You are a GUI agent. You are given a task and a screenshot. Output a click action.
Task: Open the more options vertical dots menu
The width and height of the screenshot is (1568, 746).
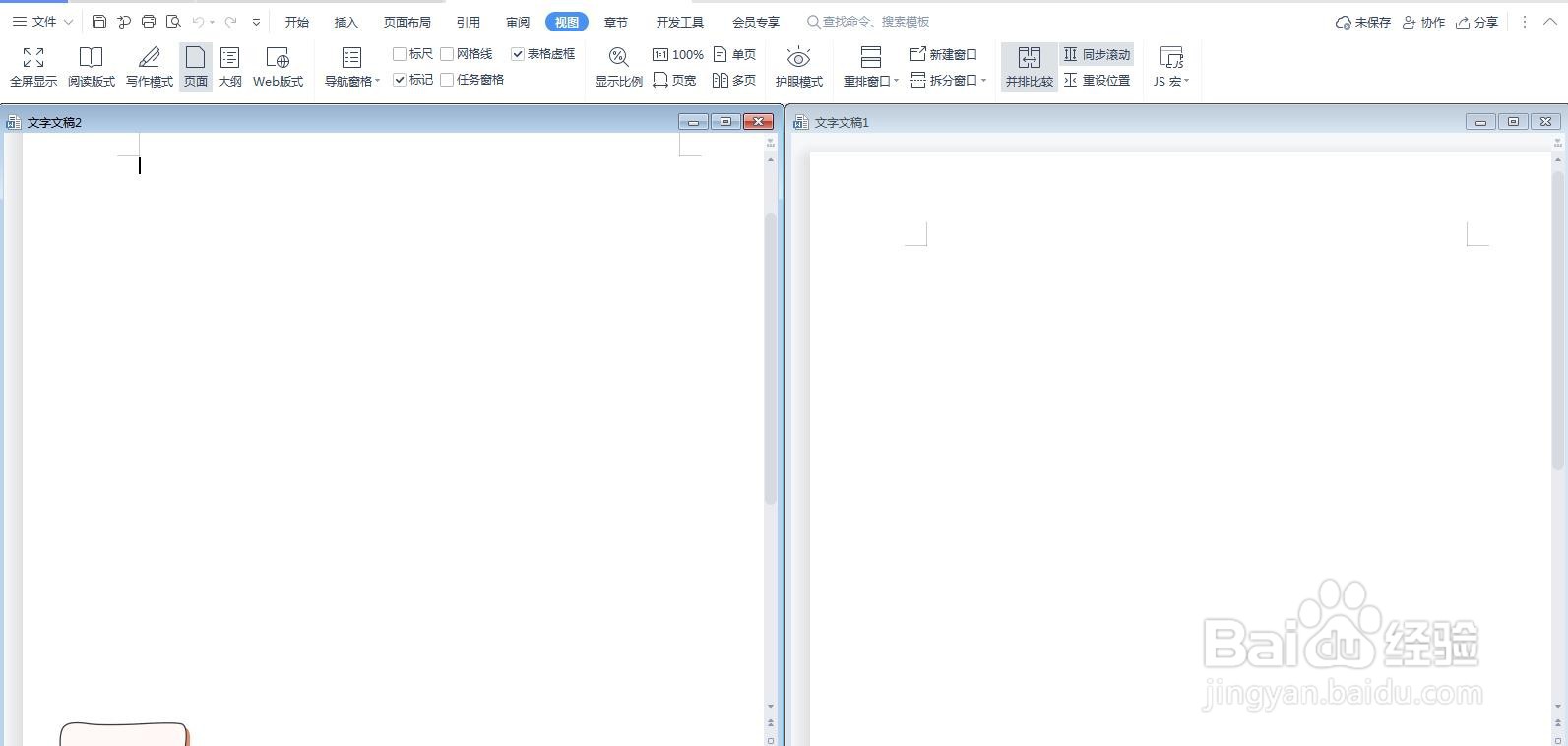click(1525, 22)
